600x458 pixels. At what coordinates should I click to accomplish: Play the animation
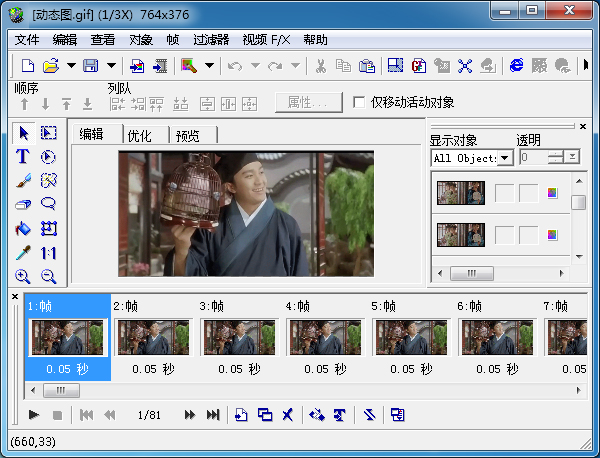[34, 414]
